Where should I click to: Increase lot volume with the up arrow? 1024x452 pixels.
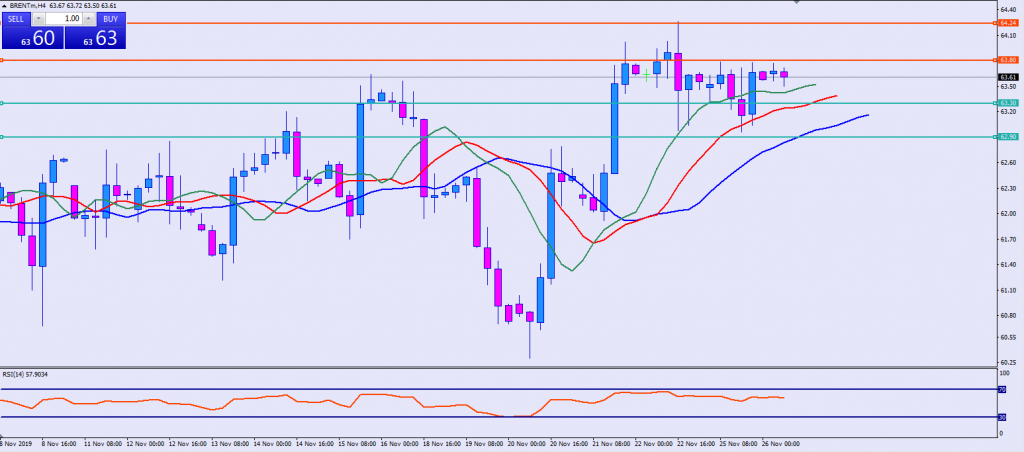[88, 18]
